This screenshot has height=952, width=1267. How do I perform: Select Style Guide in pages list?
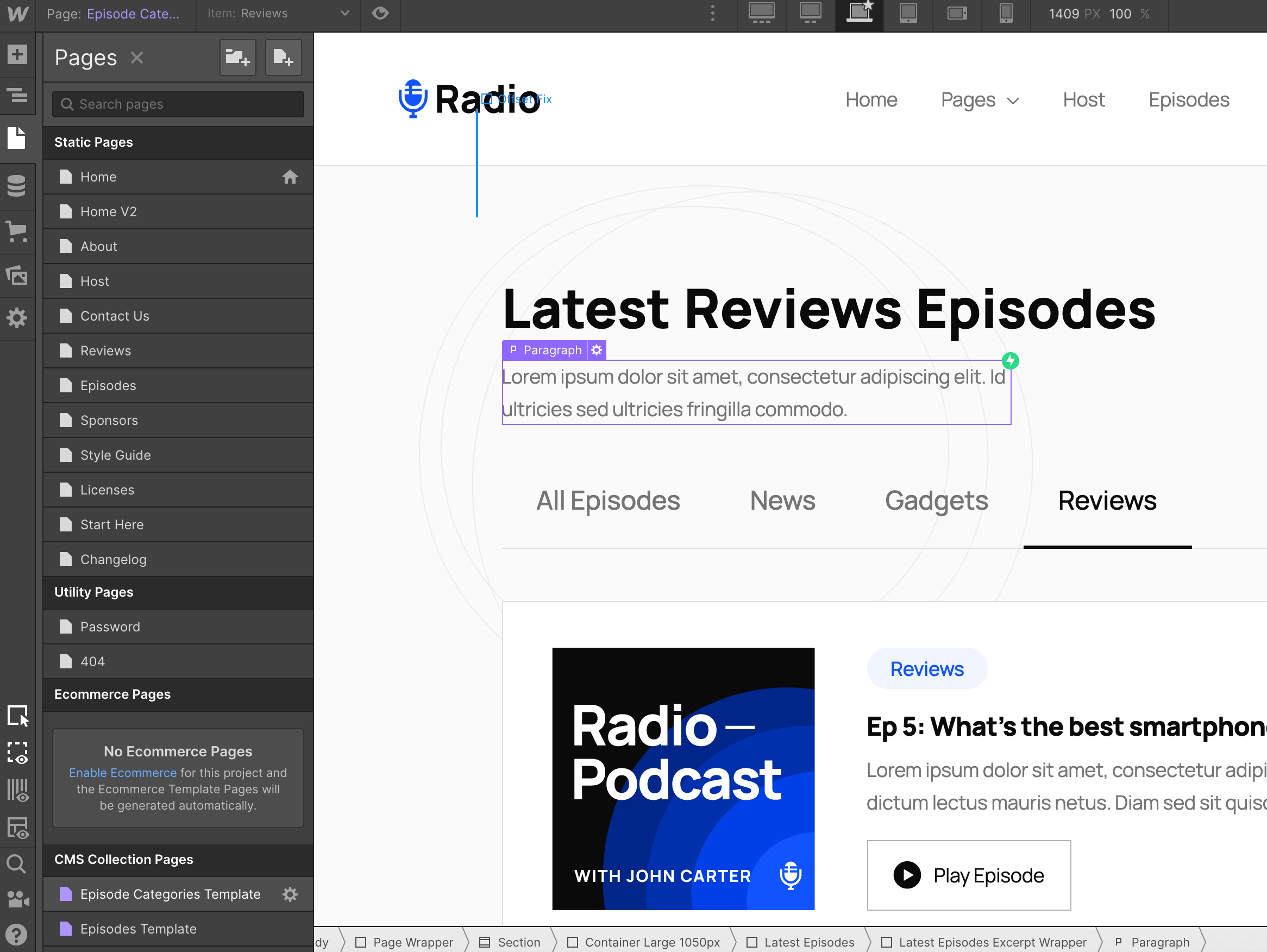click(116, 455)
